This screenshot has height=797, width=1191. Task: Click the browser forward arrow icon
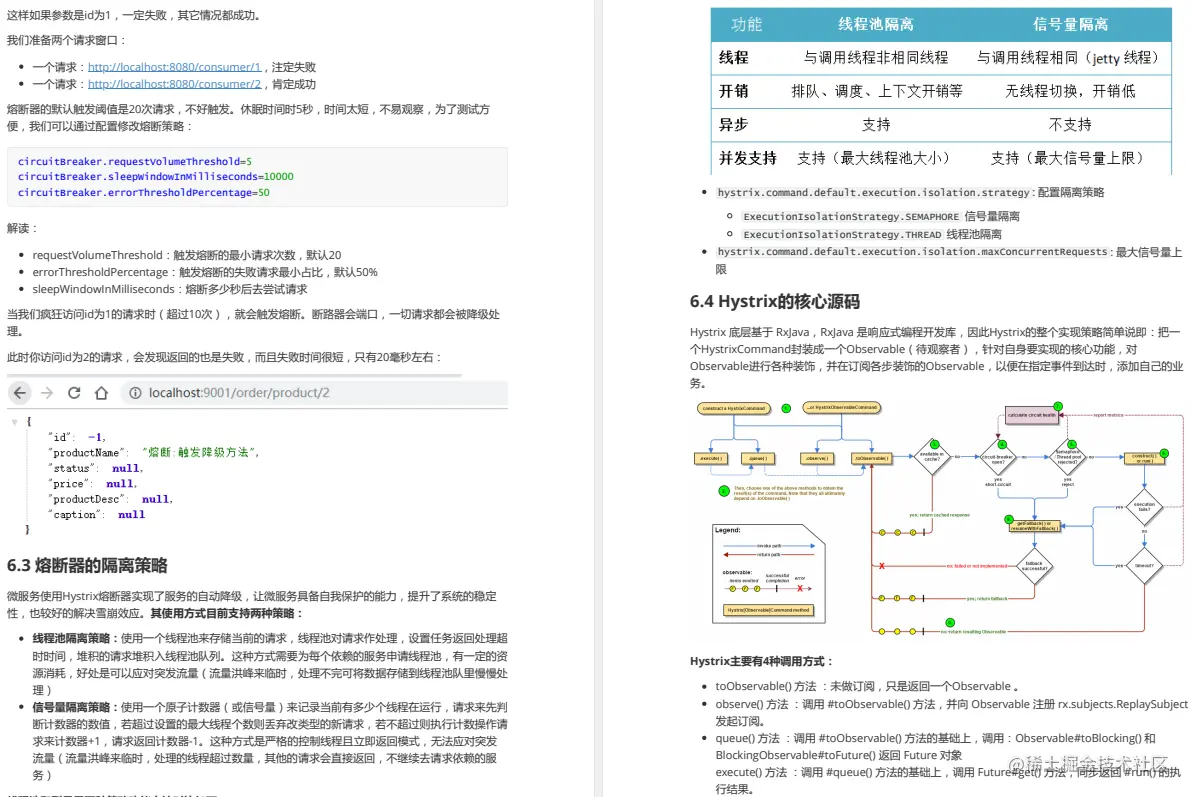pyautogui.click(x=47, y=393)
